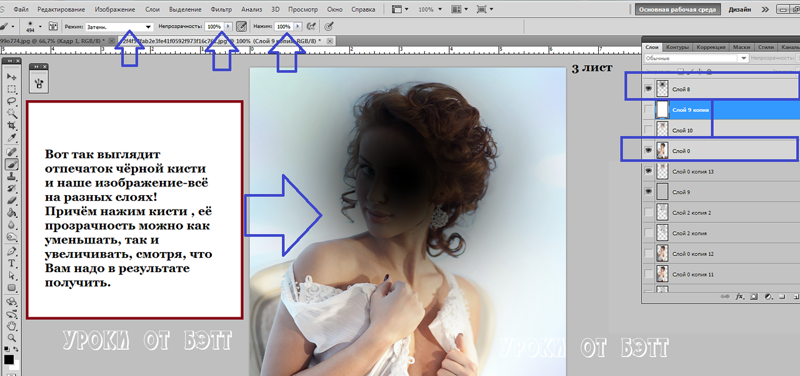Select the Zoom magnifier tool
Viewport: 800px width, 376px height.
12,337
